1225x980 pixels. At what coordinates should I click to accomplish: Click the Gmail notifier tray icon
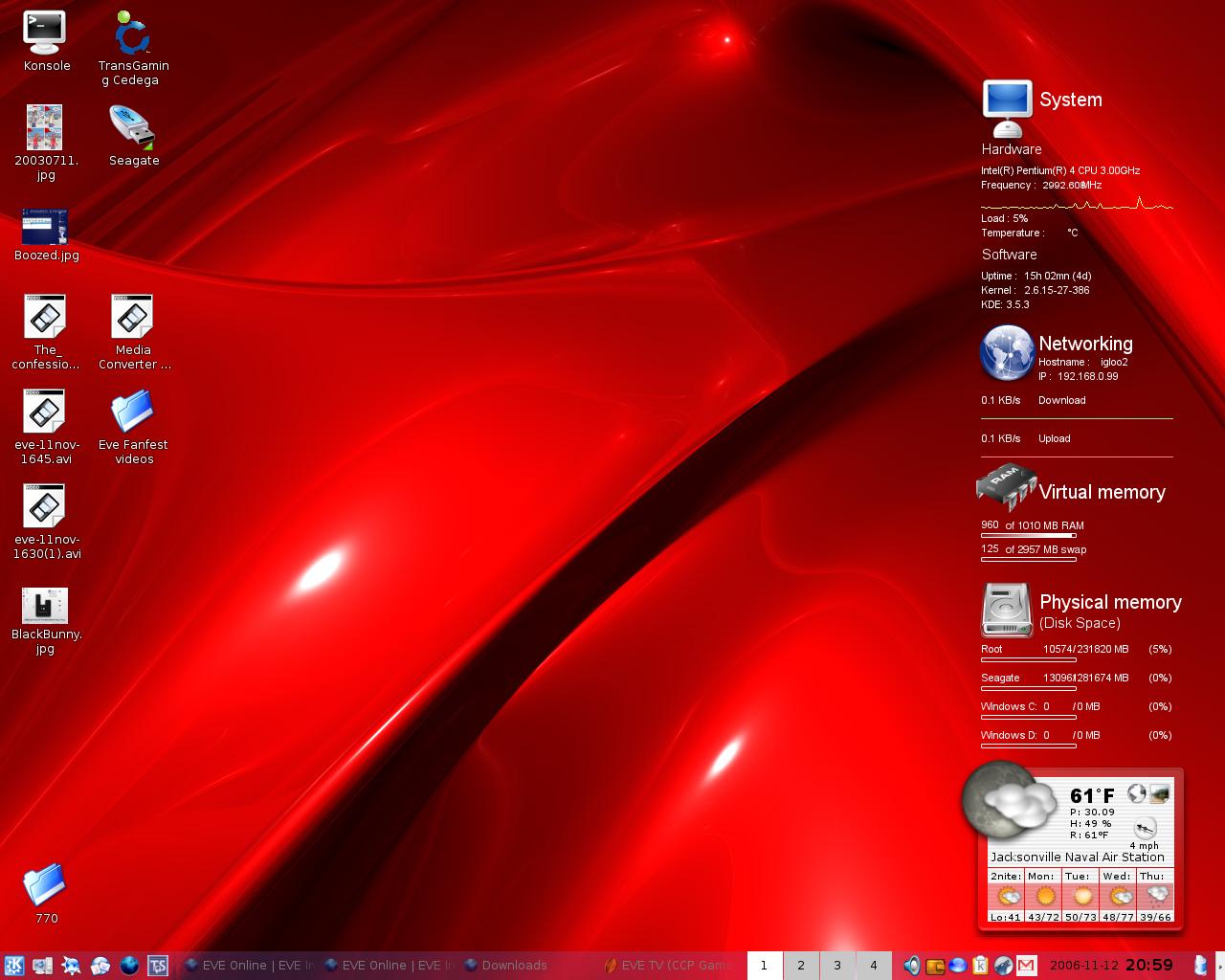point(1026,965)
